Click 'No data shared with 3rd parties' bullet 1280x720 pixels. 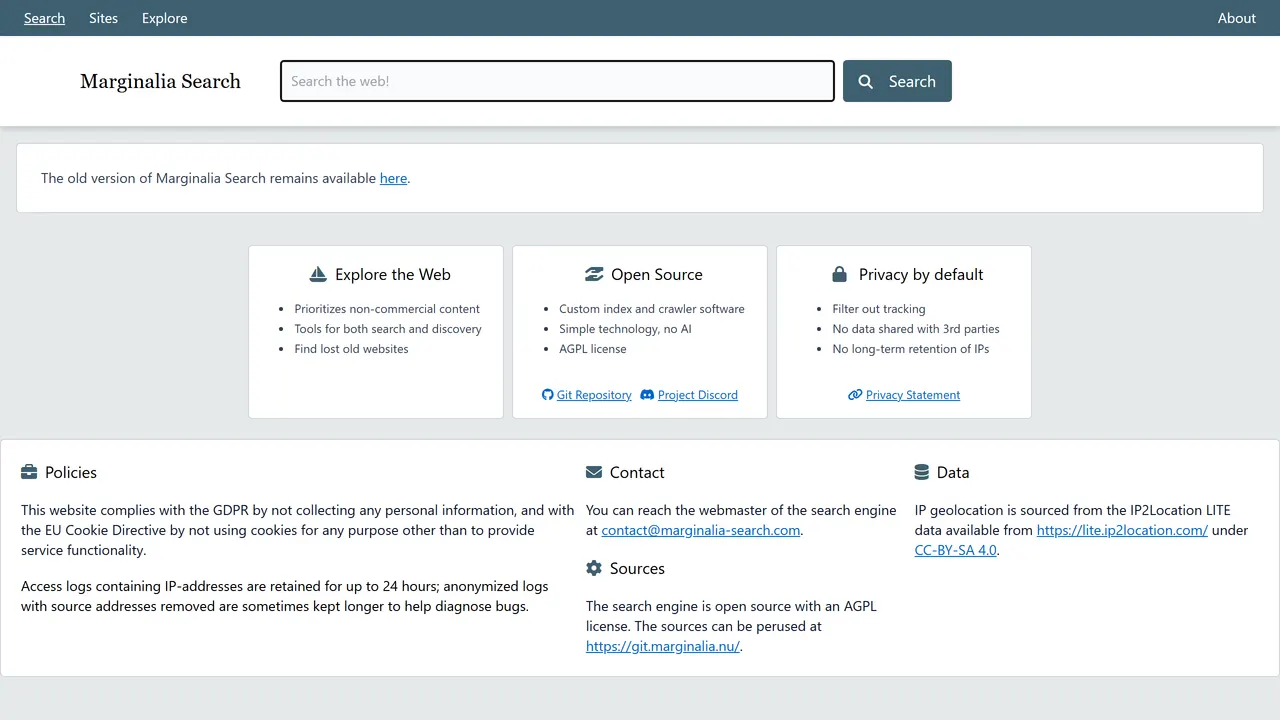pyautogui.click(x=916, y=329)
